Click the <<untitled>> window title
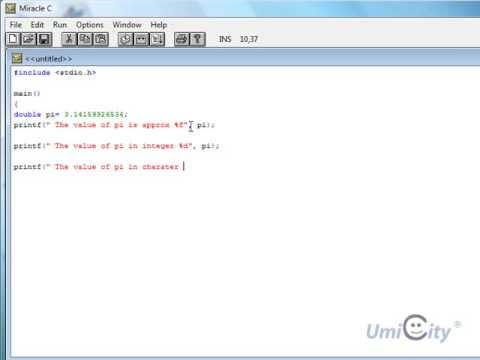Viewport: 480px width, 360px height. (48, 59)
